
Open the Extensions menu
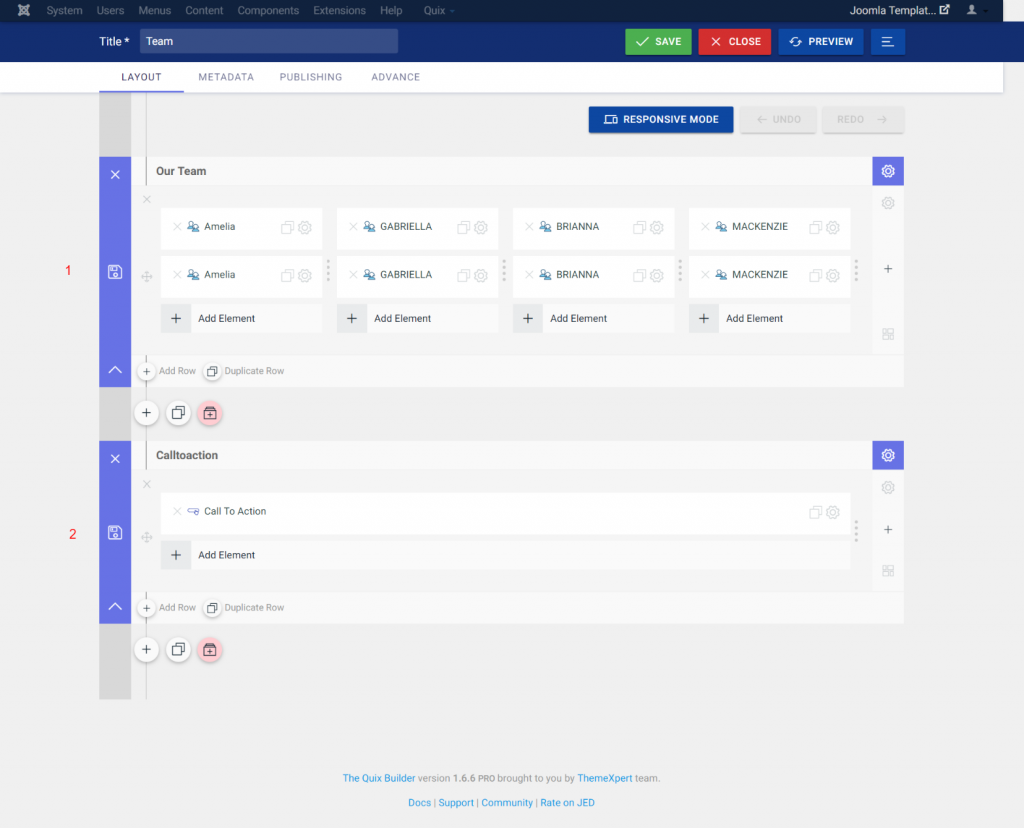pos(339,10)
